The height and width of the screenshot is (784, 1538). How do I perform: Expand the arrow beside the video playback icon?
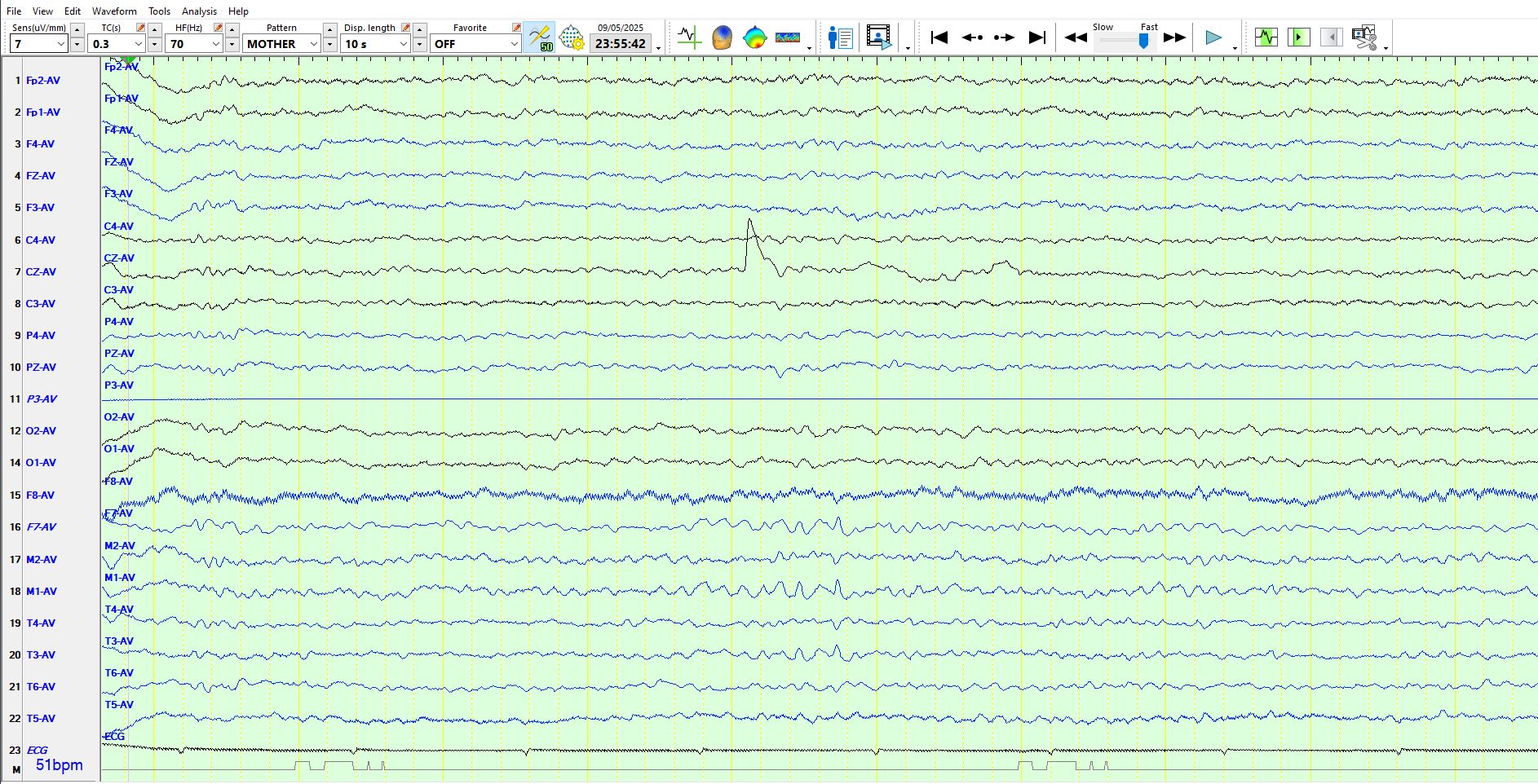908,47
